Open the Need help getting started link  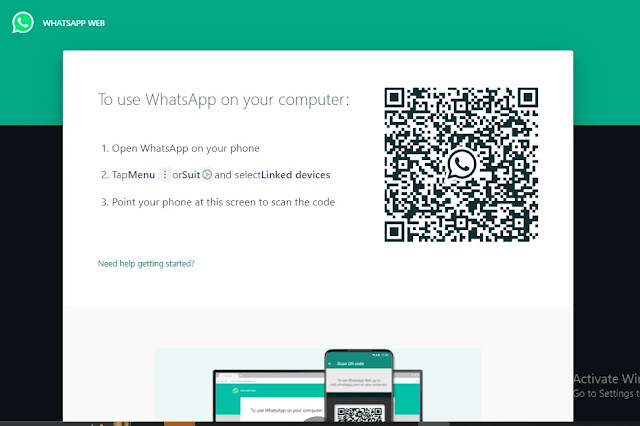point(146,264)
